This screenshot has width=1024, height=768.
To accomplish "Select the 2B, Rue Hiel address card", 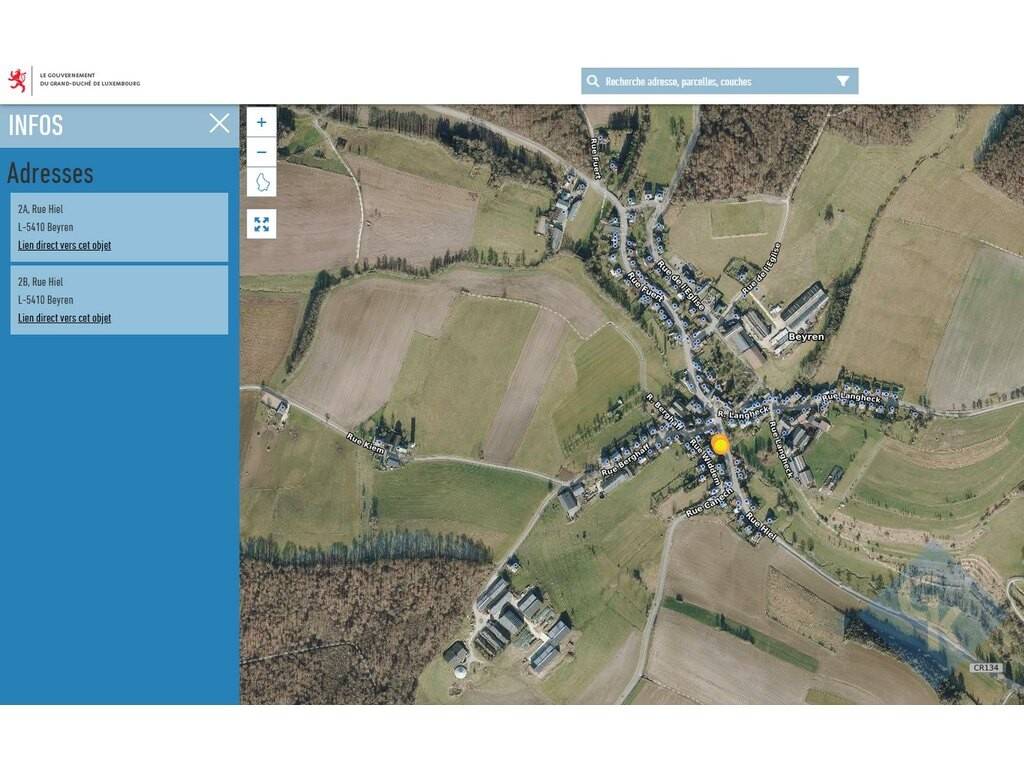I will click(119, 291).
